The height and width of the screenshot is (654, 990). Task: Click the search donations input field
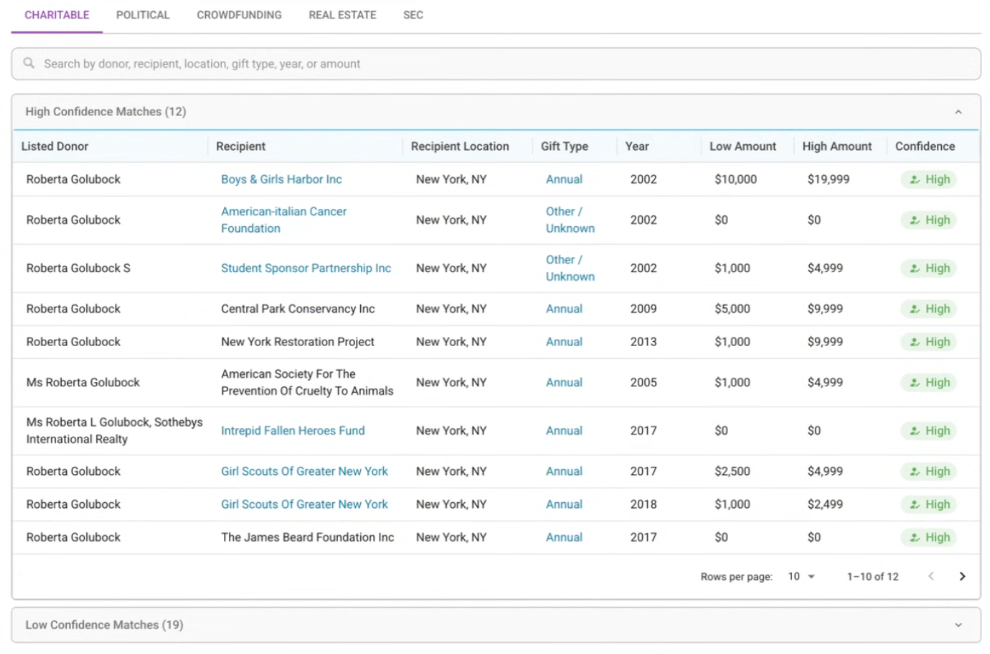(500, 64)
